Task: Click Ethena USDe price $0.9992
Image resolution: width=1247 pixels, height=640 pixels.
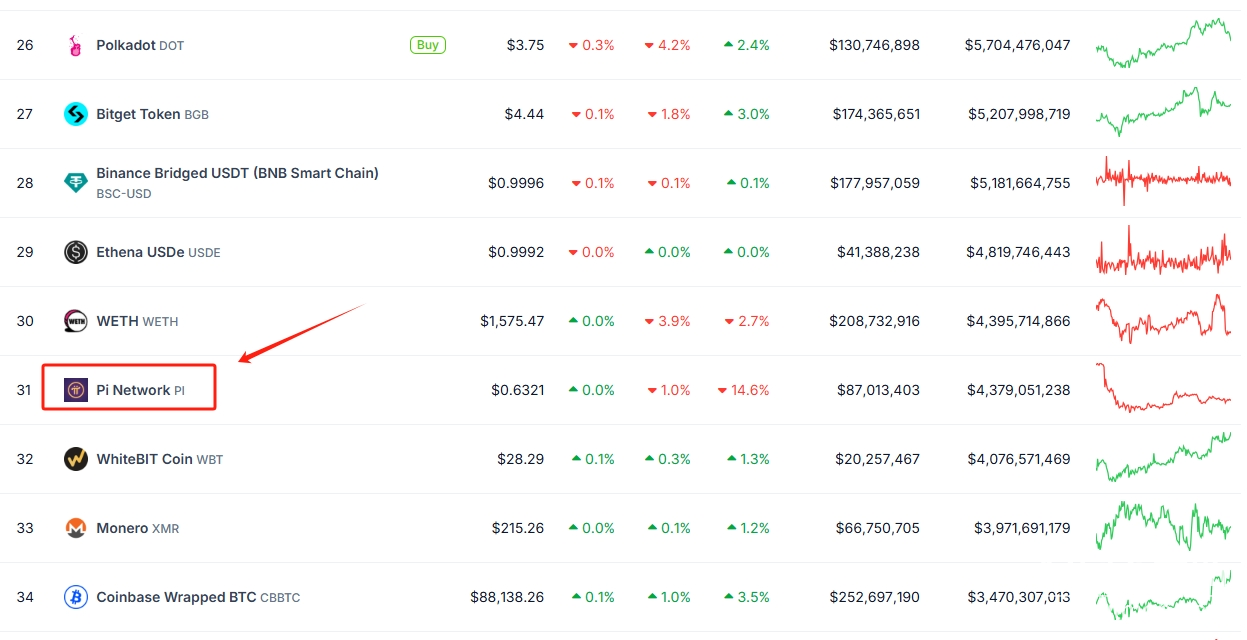Action: (516, 252)
